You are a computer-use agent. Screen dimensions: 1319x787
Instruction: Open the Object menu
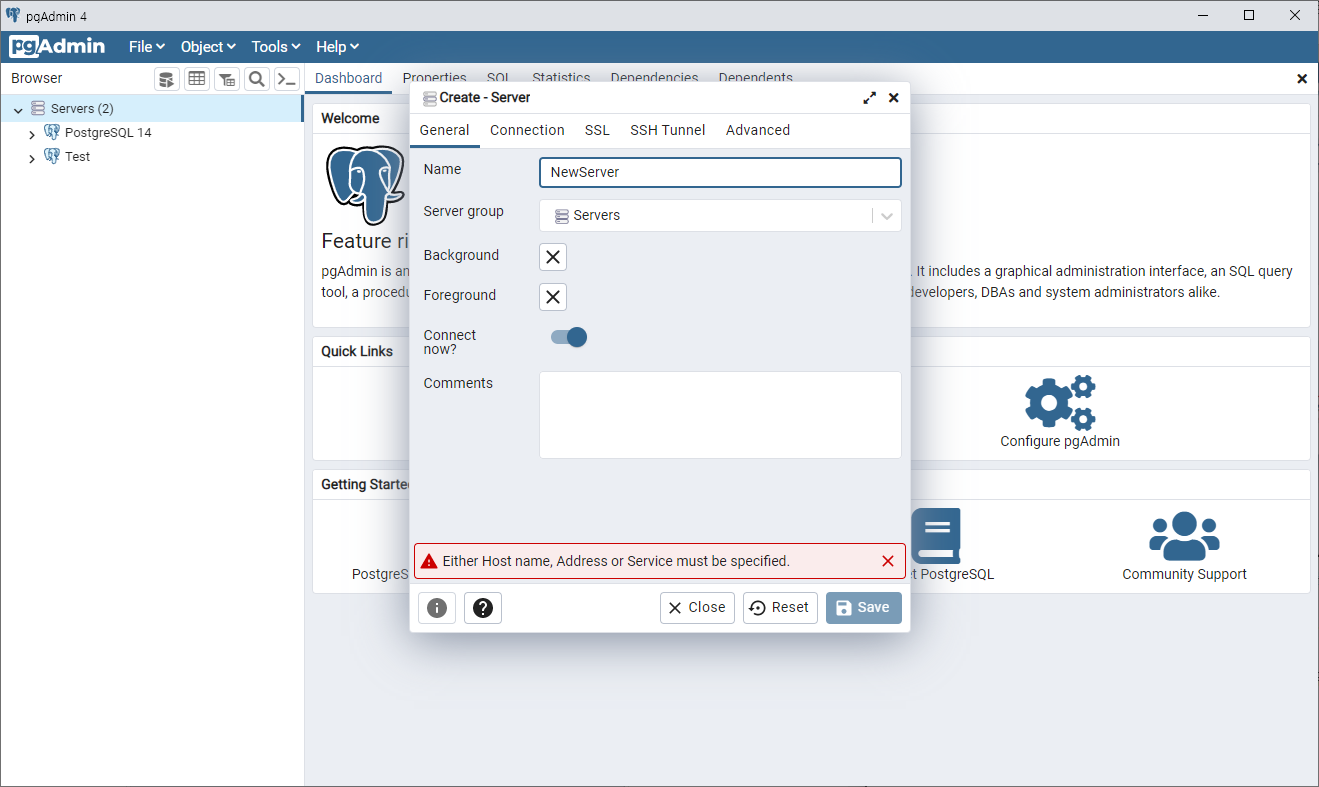click(x=208, y=47)
